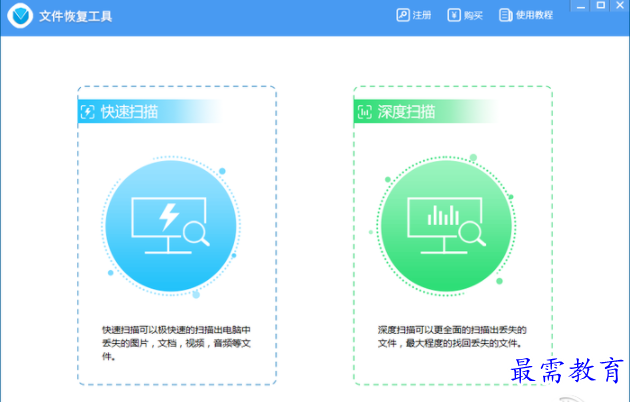Click the 注册 key icon

[403, 15]
